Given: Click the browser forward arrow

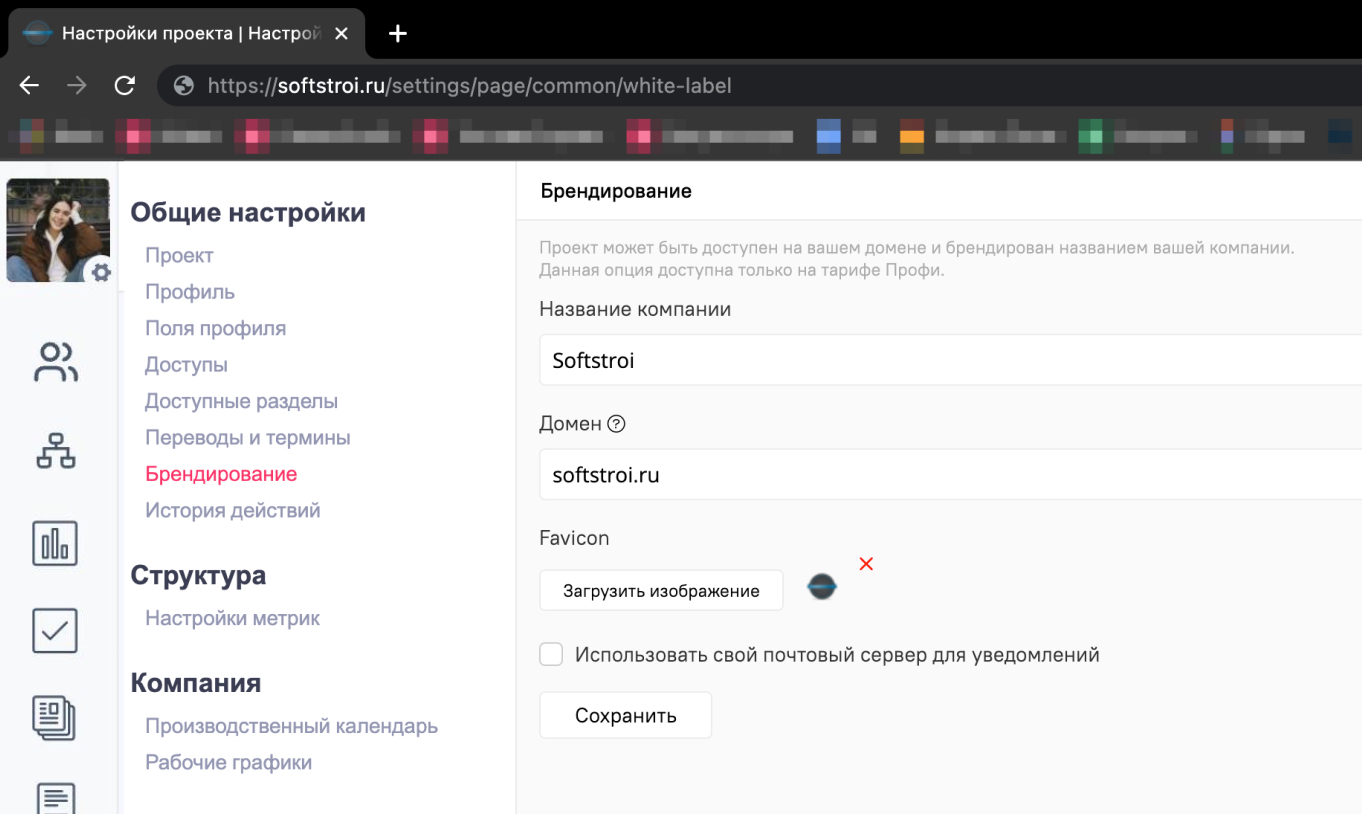Looking at the screenshot, I should point(76,86).
